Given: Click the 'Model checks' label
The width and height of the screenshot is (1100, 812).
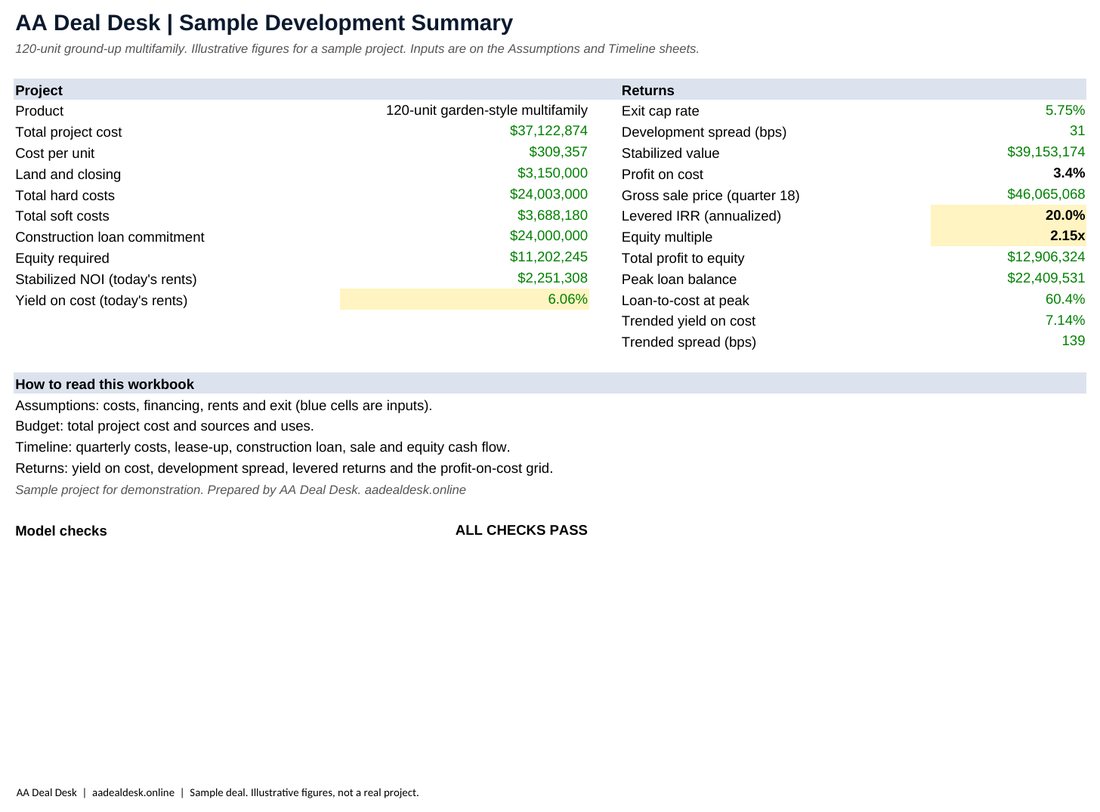Looking at the screenshot, I should point(61,531).
